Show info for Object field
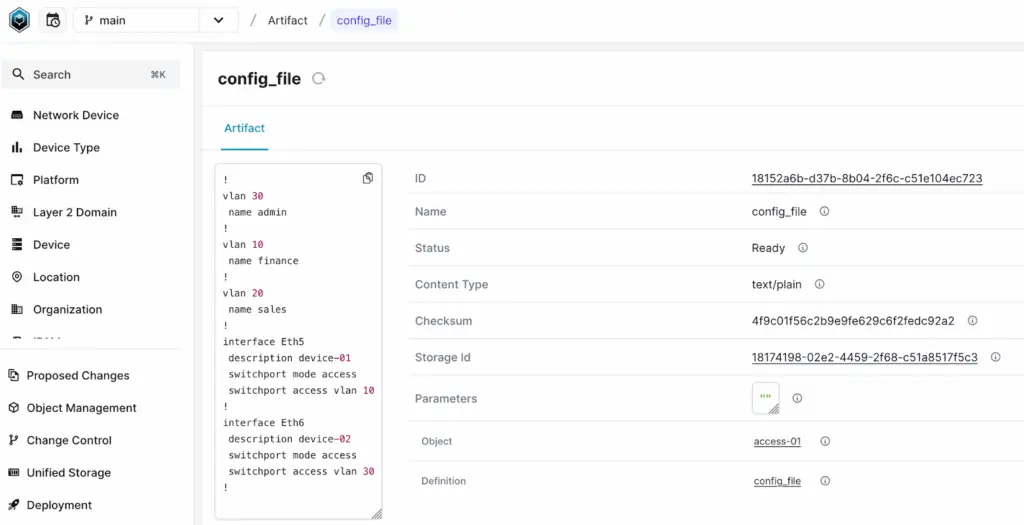 coord(825,441)
